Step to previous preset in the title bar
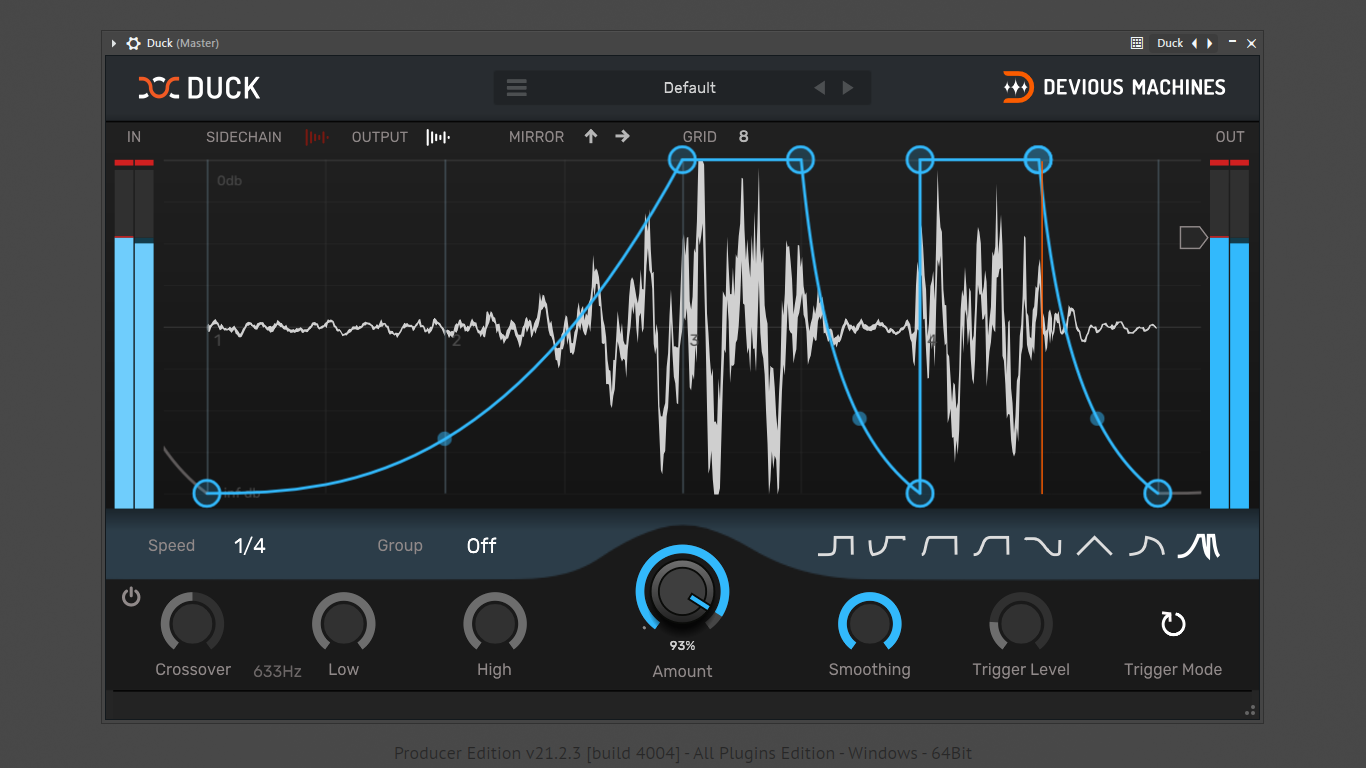 pyautogui.click(x=1195, y=43)
